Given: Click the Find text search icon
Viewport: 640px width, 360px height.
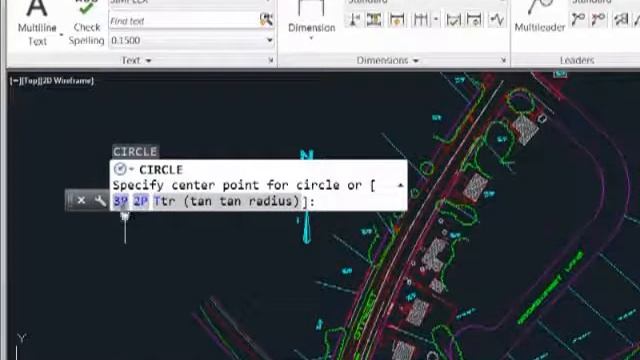Looking at the screenshot, I should [266, 20].
